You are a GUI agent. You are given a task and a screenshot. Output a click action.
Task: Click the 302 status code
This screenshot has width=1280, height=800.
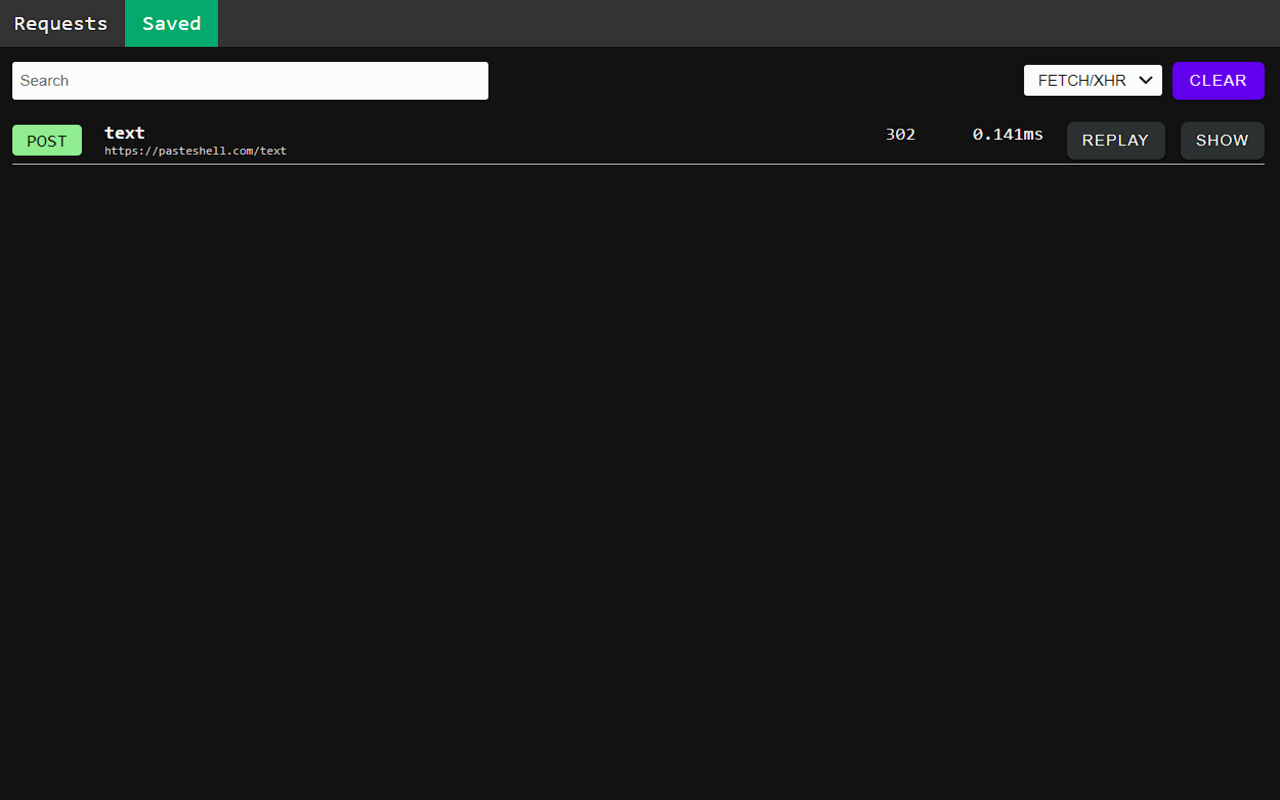[x=900, y=134]
